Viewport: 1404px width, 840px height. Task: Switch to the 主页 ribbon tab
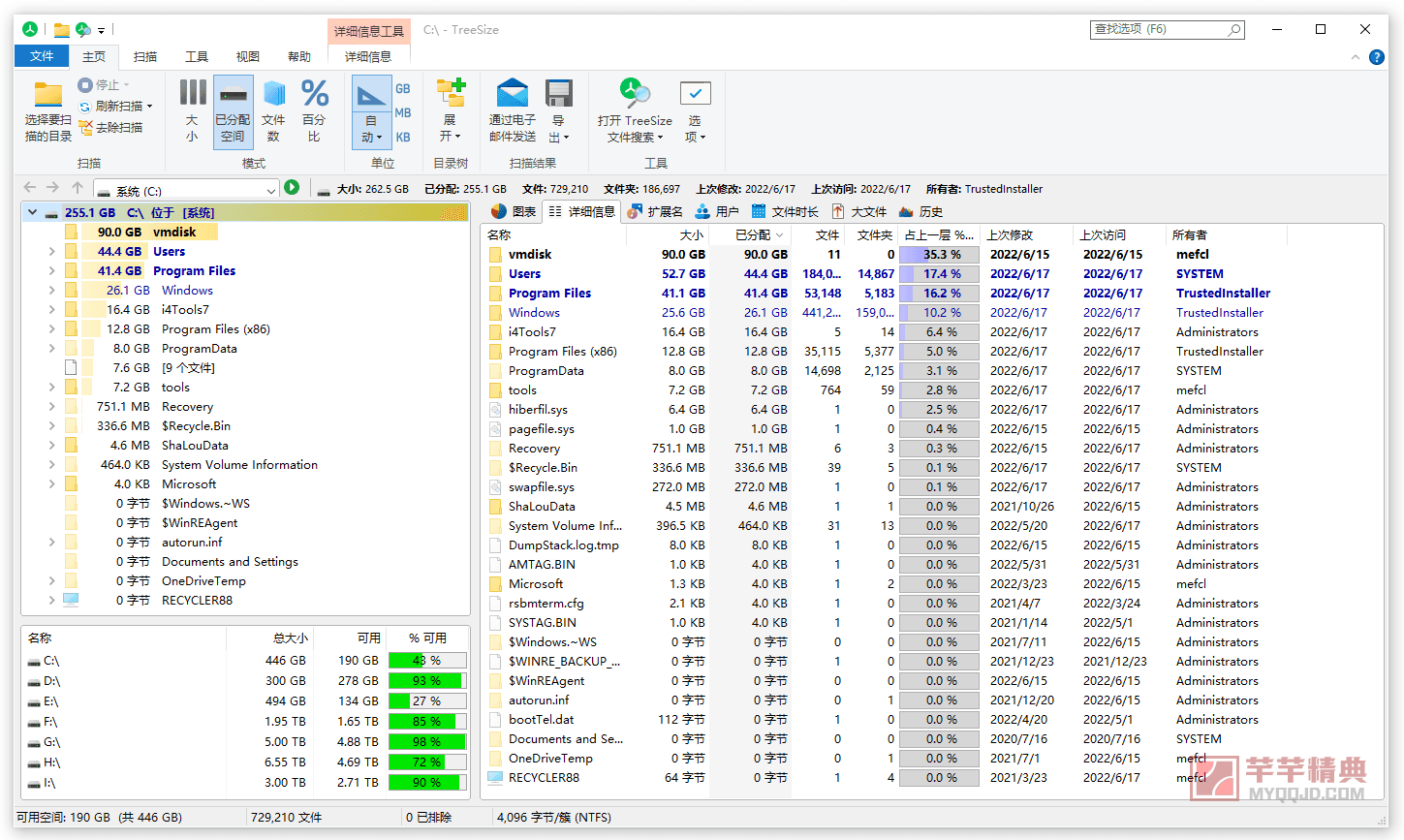94,56
